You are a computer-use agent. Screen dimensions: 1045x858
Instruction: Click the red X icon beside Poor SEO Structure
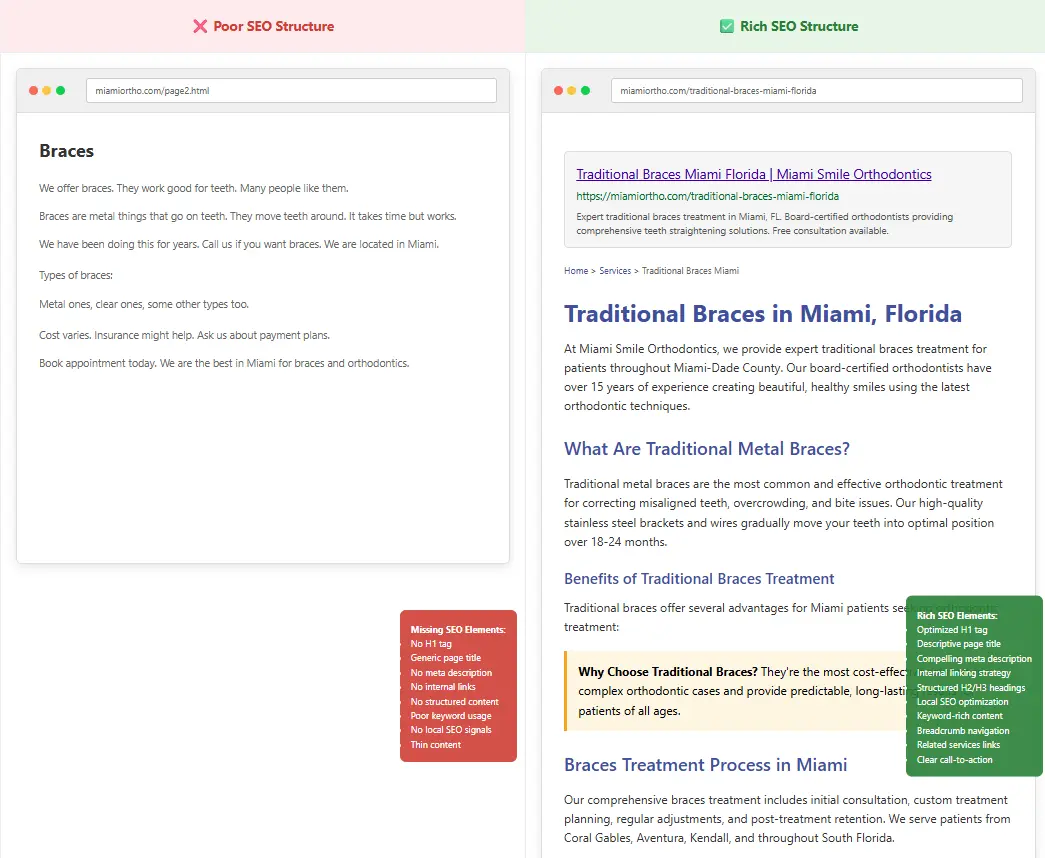tap(200, 26)
